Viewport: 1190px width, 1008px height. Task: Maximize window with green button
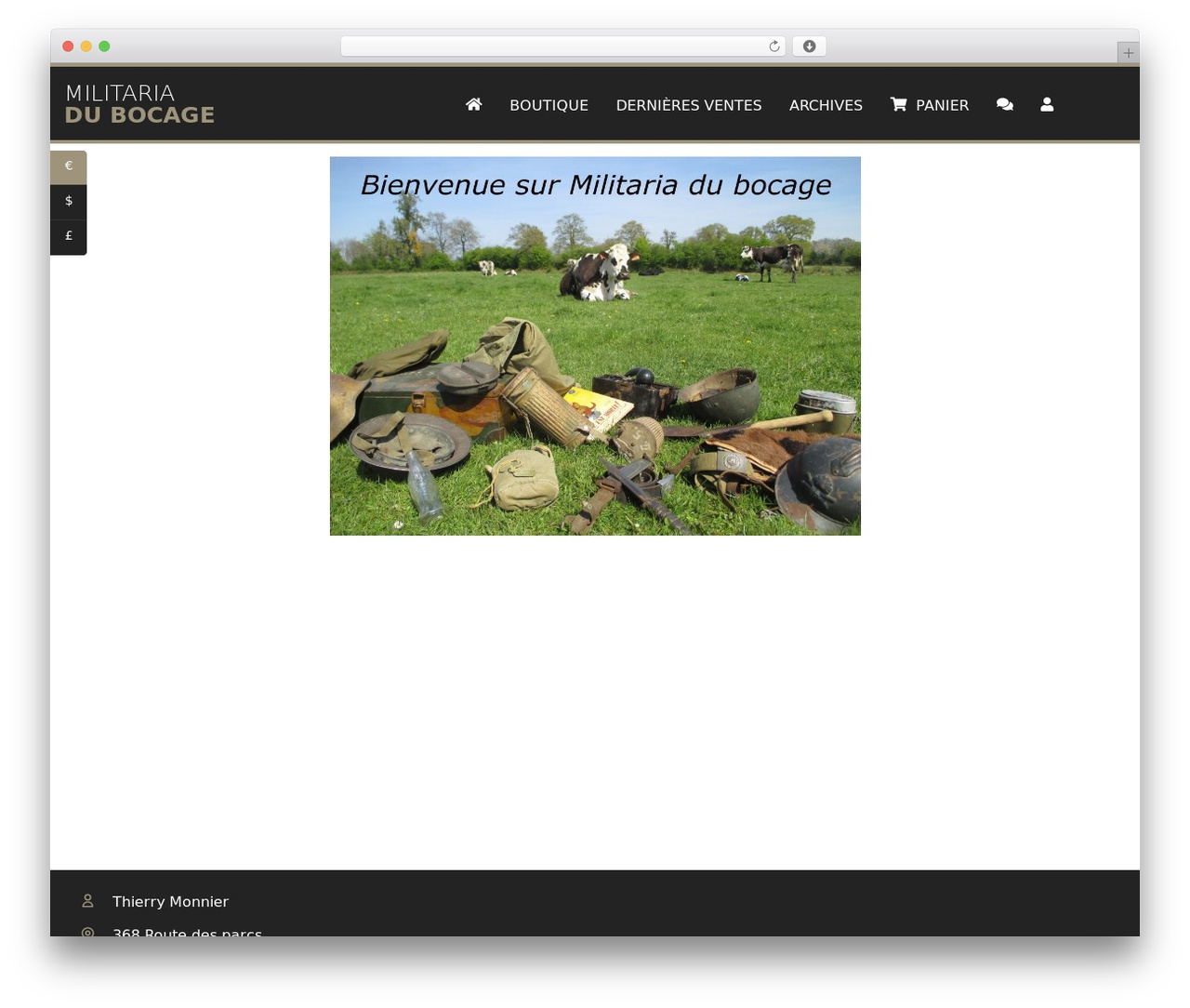(104, 46)
